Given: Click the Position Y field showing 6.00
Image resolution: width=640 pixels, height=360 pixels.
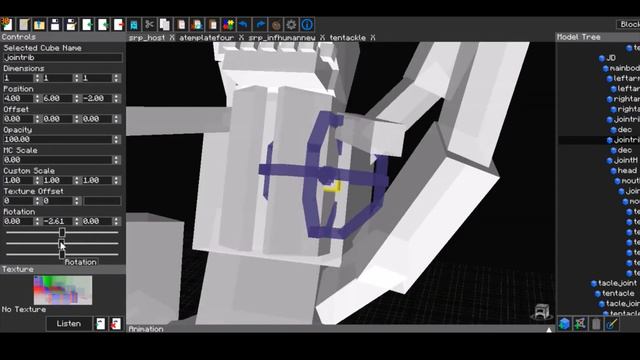Looking at the screenshot, I should [58, 98].
